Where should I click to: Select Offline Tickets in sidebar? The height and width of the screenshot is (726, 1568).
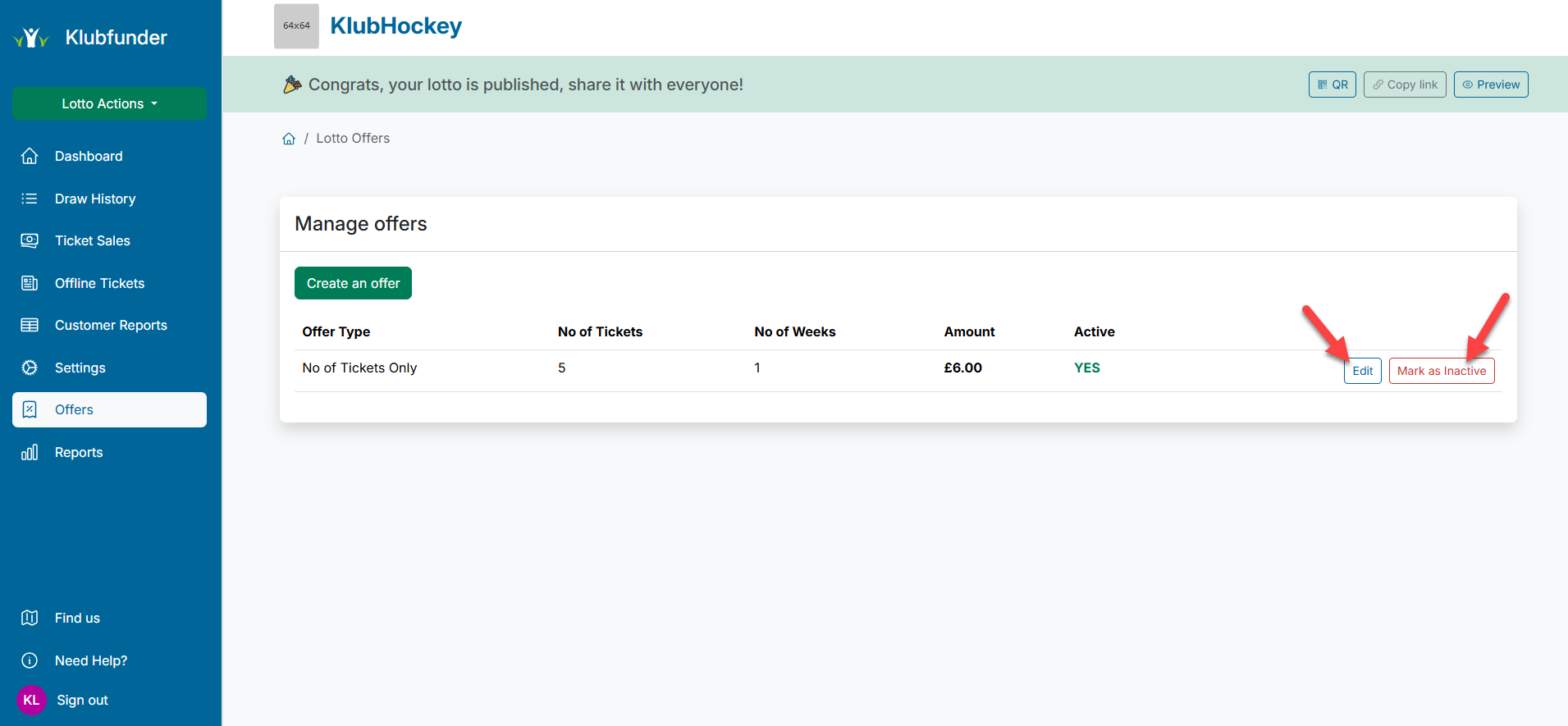click(x=99, y=283)
